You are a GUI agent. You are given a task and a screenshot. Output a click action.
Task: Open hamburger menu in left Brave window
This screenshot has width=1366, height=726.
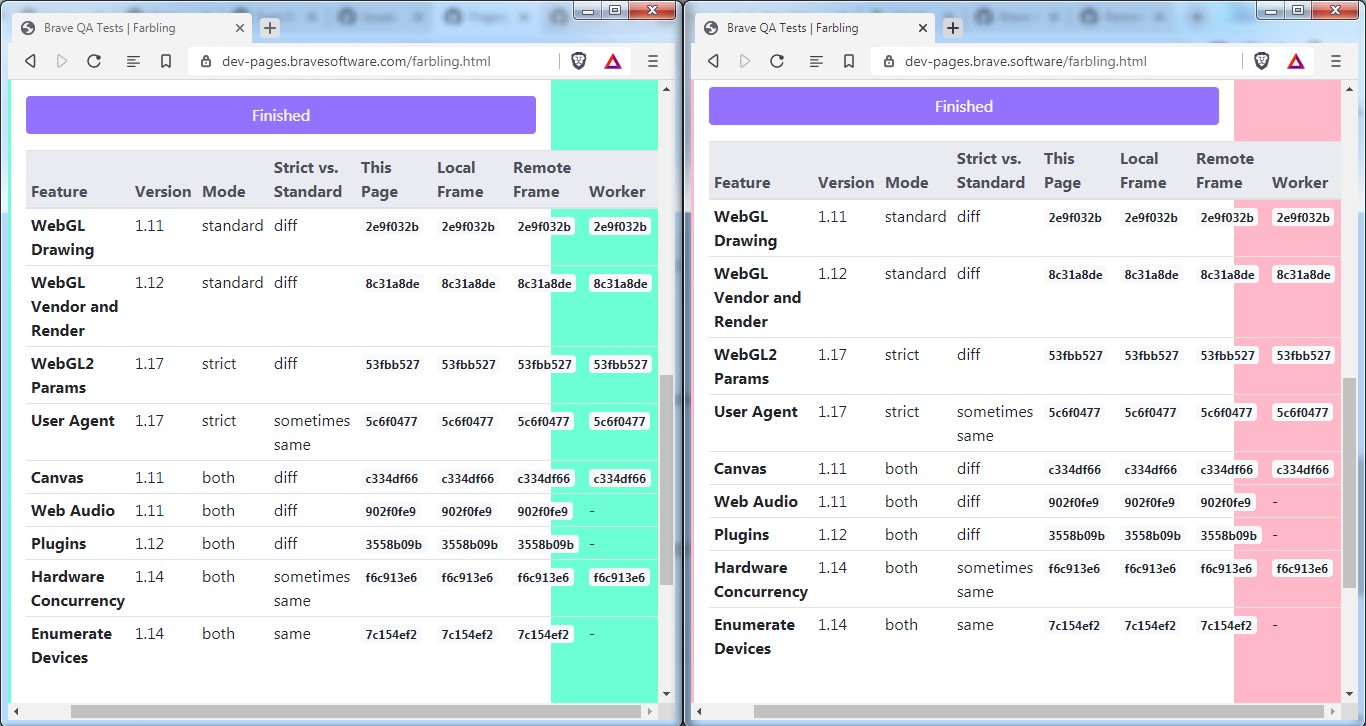pos(653,61)
